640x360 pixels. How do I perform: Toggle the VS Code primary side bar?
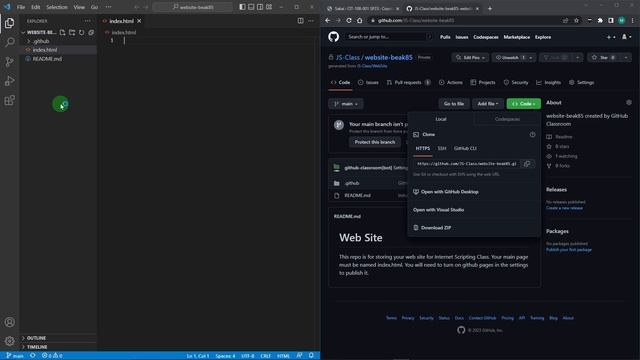pyautogui.click(x=242, y=7)
